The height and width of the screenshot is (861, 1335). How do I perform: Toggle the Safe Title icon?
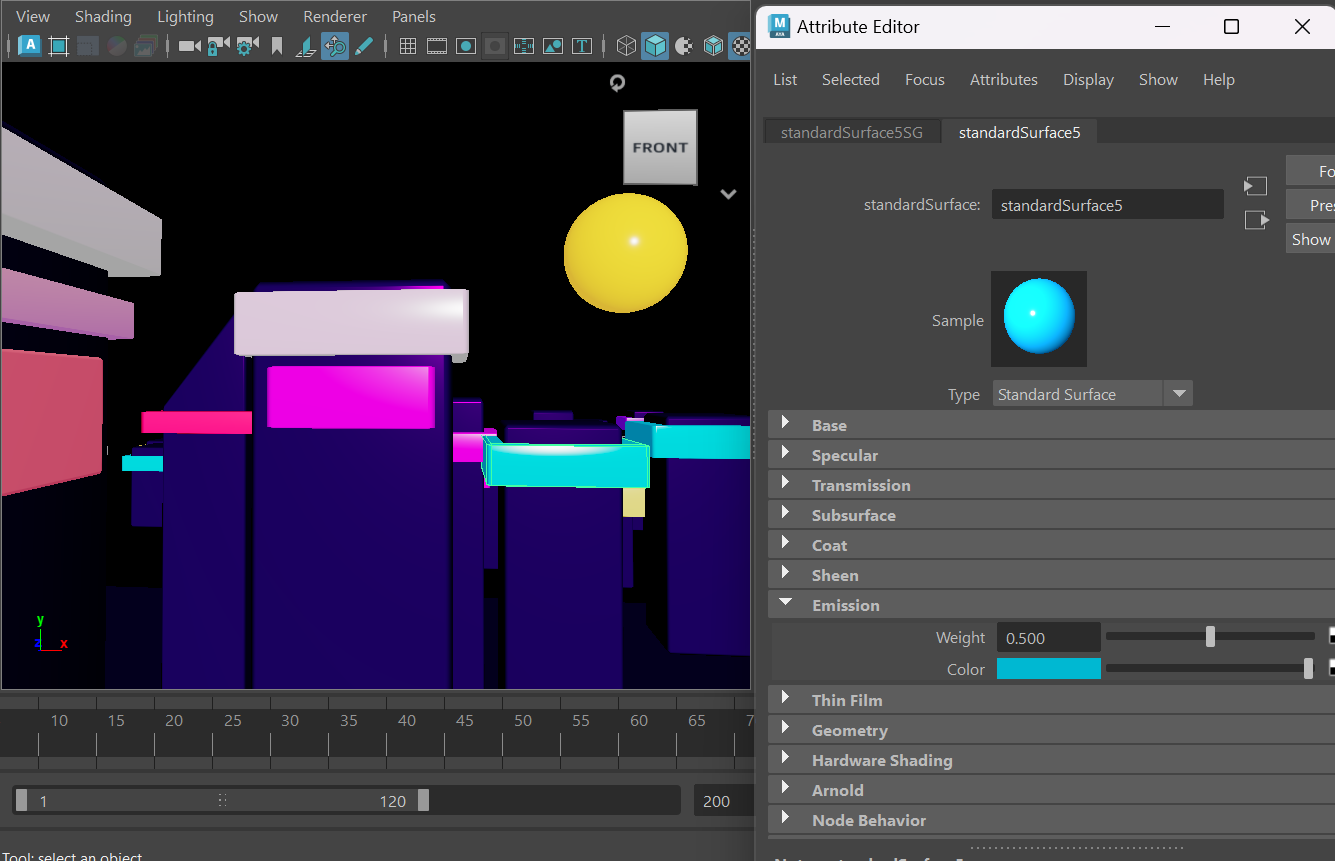pos(582,45)
